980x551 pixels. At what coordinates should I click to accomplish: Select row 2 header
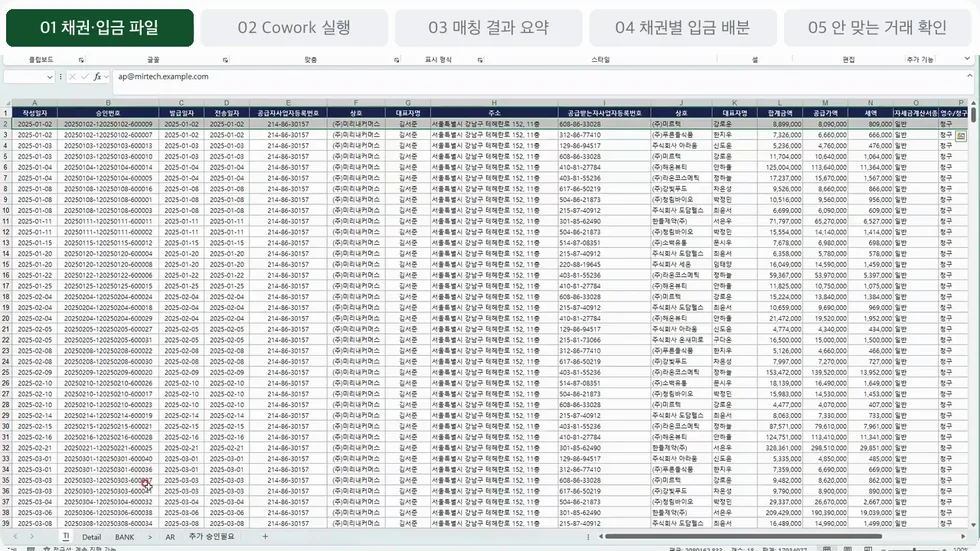(6, 124)
